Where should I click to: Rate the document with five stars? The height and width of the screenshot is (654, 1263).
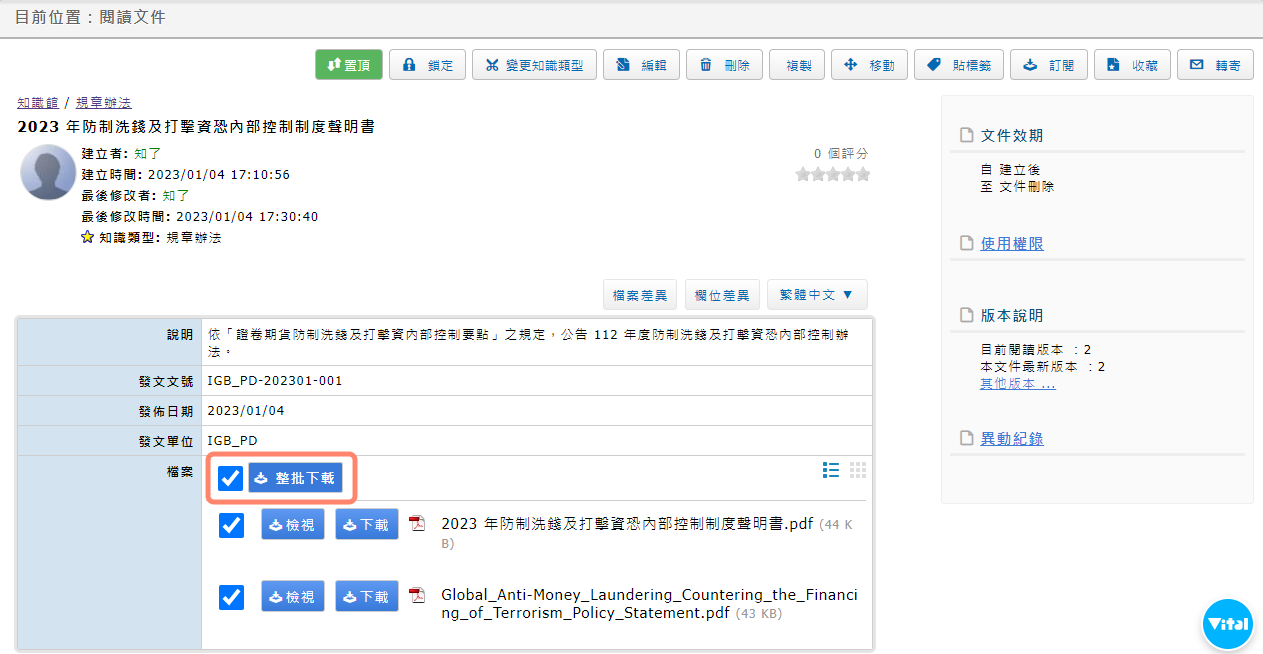(863, 175)
